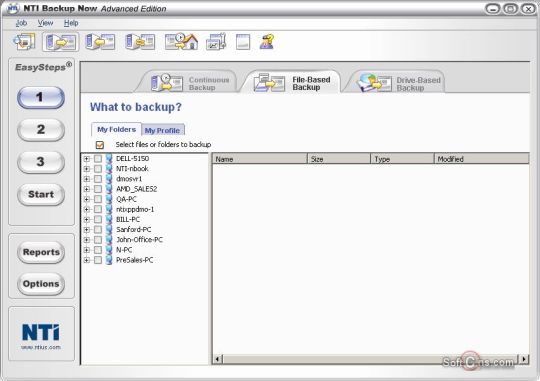Screen dimensions: 540x381
Task: Sort by the Name column header
Action: point(260,159)
